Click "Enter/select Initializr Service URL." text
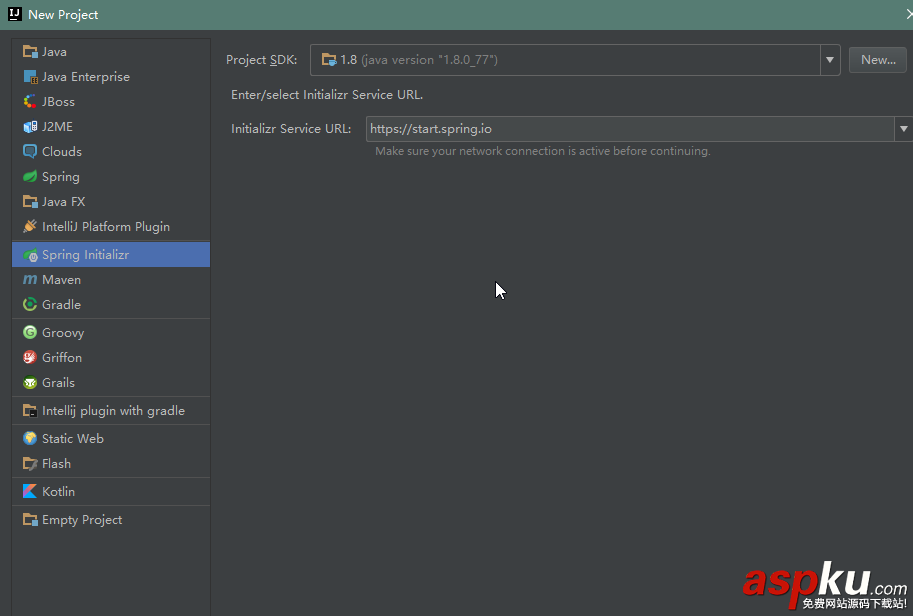Screen dimensions: 913x616 tap(327, 95)
